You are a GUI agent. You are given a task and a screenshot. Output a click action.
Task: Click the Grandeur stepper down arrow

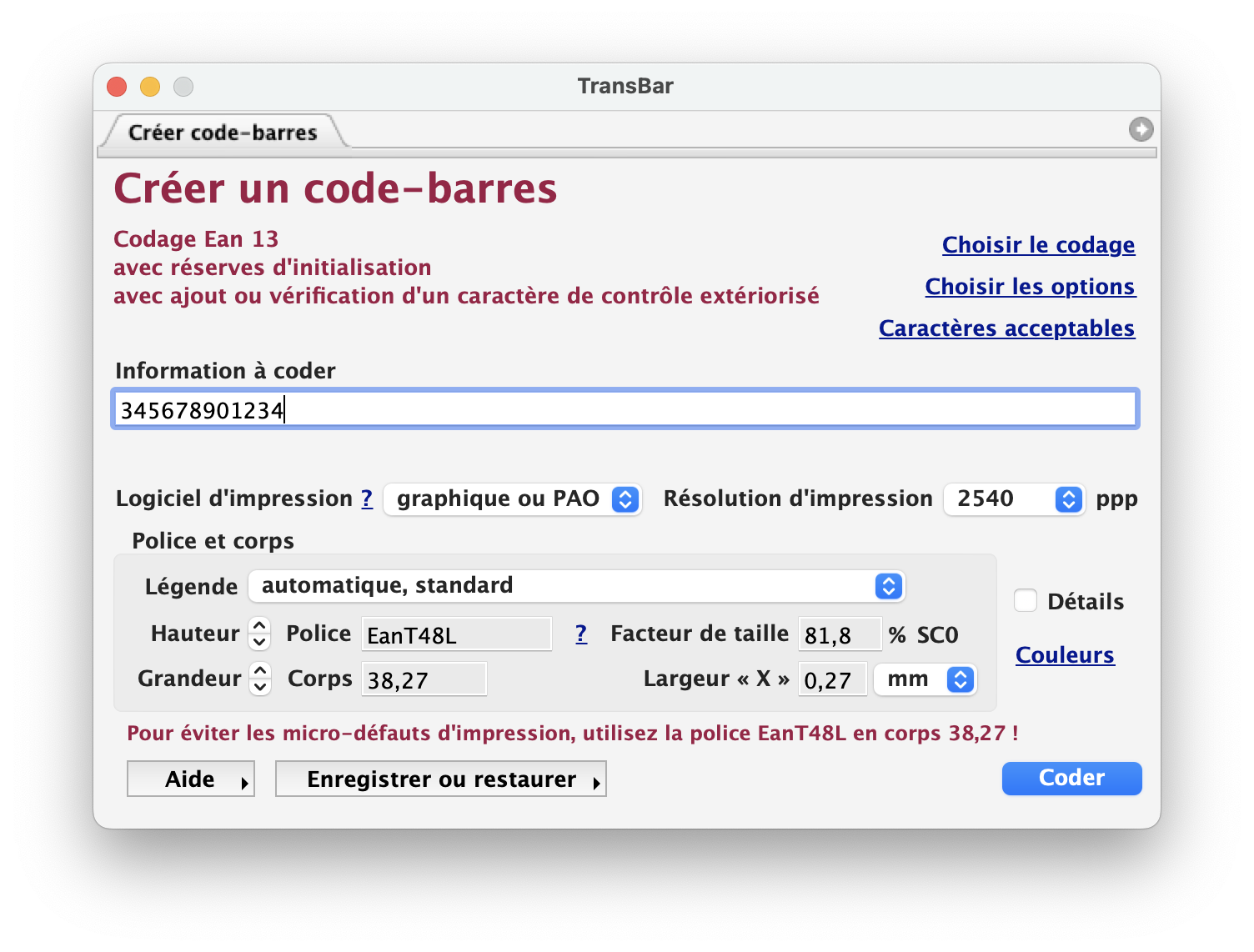(260, 687)
